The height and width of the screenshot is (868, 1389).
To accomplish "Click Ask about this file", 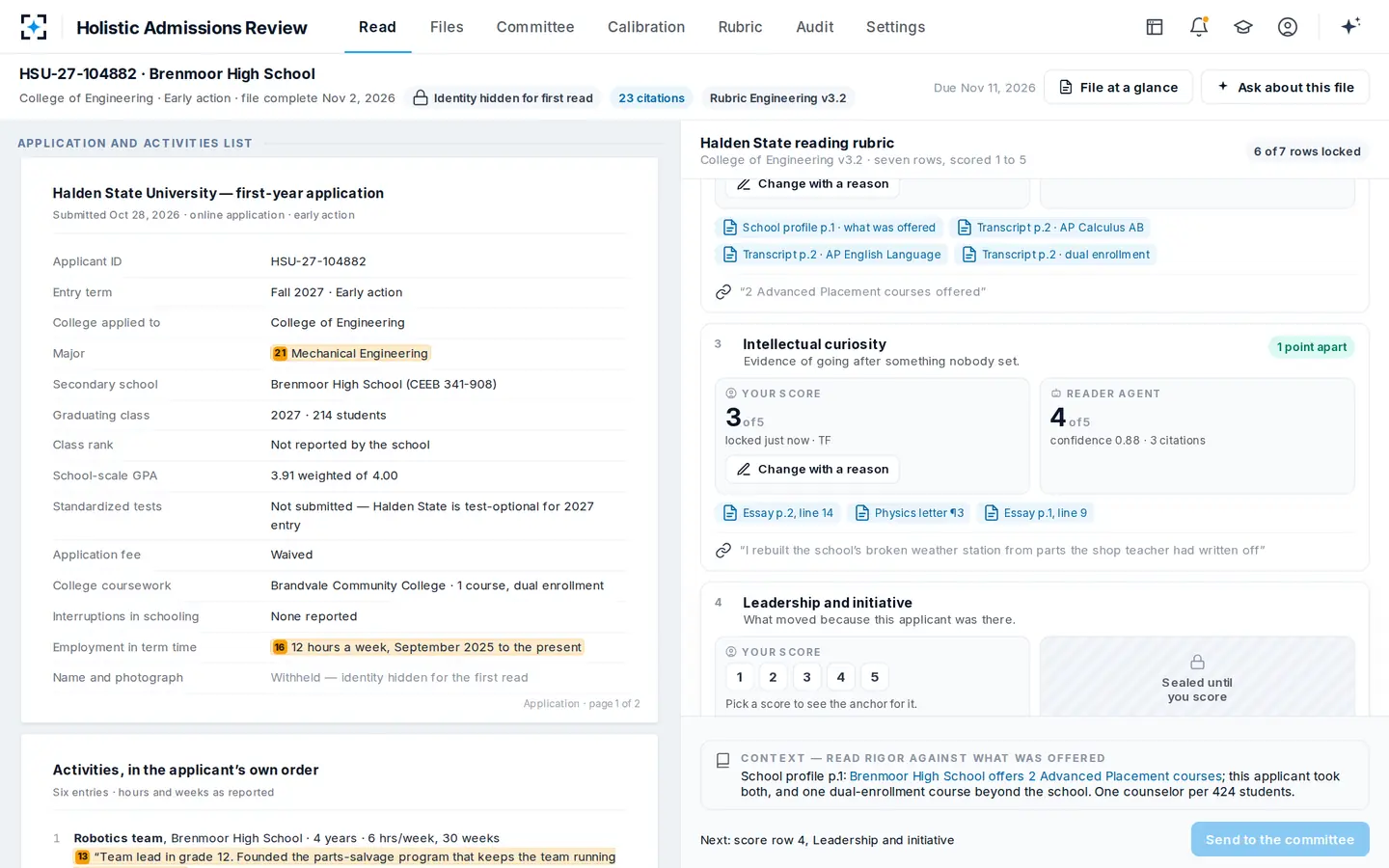I will [x=1285, y=88].
